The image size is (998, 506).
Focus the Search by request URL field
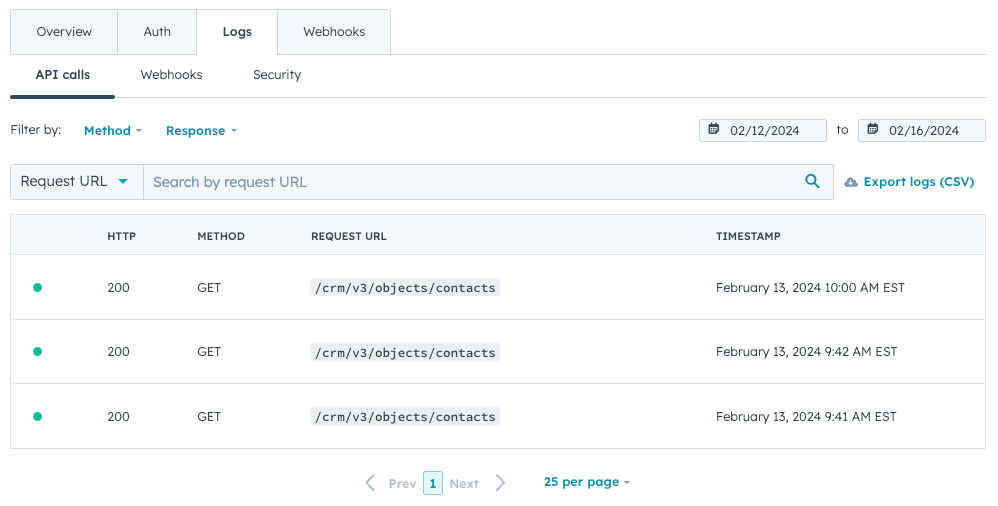(x=470, y=182)
